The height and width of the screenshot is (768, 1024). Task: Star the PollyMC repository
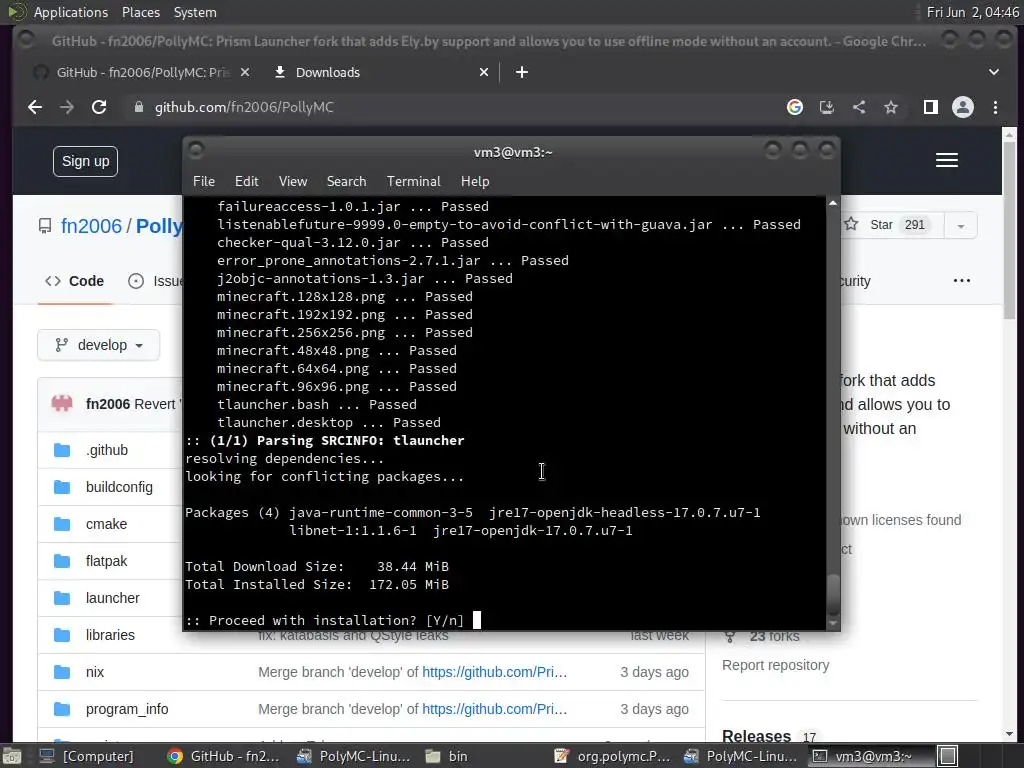(x=888, y=225)
